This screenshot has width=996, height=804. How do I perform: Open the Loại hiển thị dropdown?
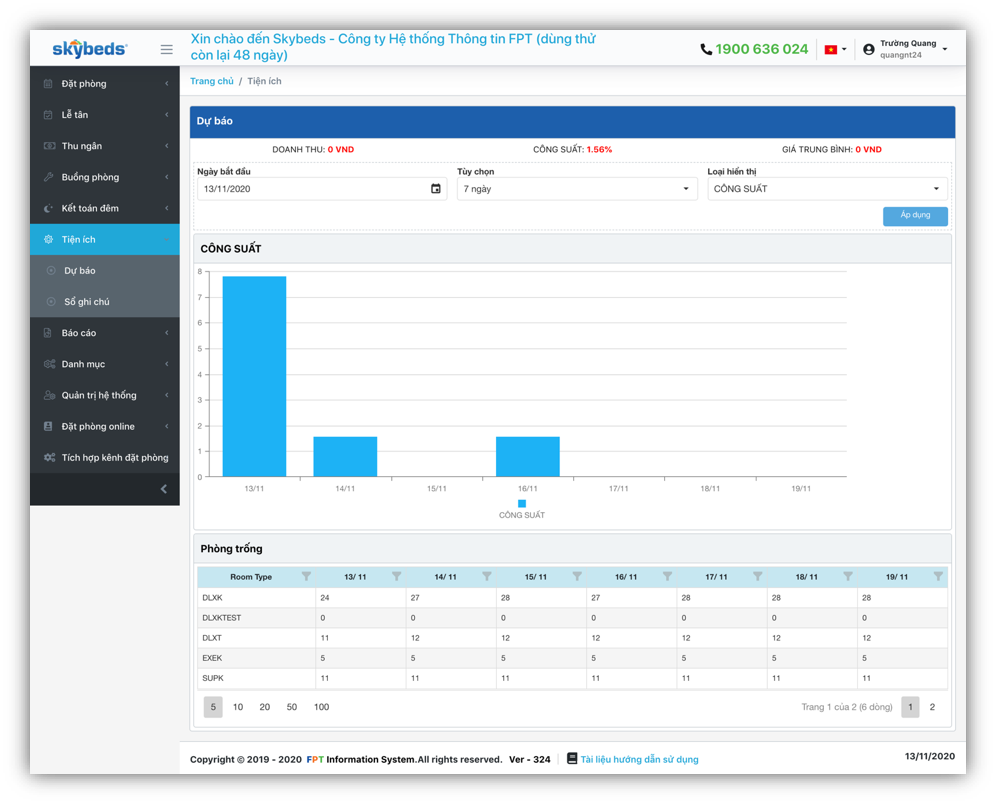826,189
